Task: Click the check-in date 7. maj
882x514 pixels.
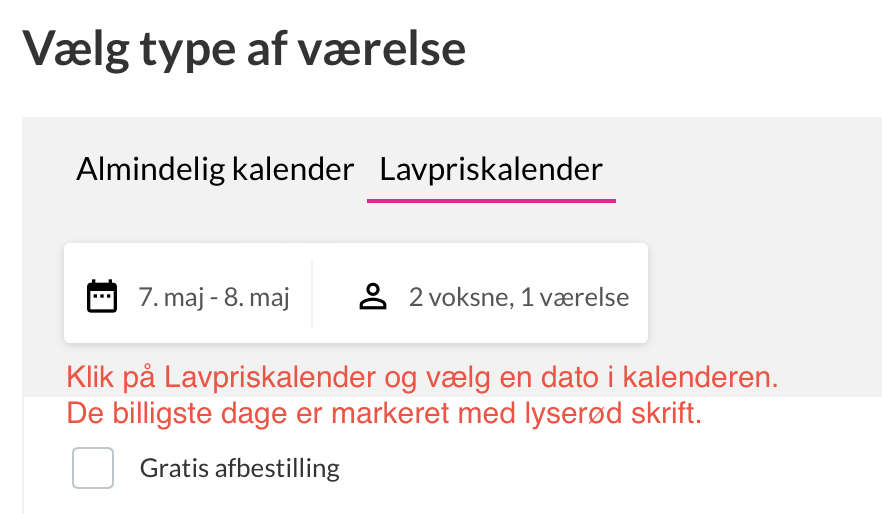Action: pos(171,297)
